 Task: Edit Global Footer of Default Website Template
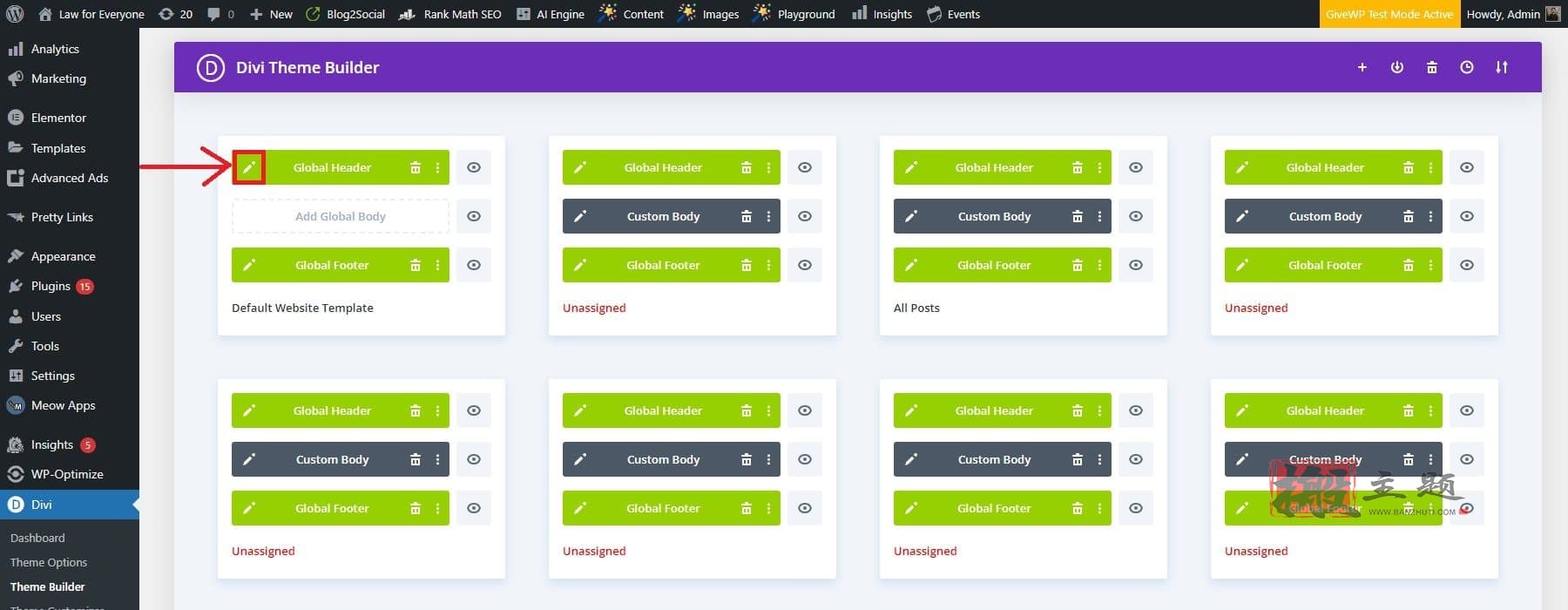[x=249, y=265]
